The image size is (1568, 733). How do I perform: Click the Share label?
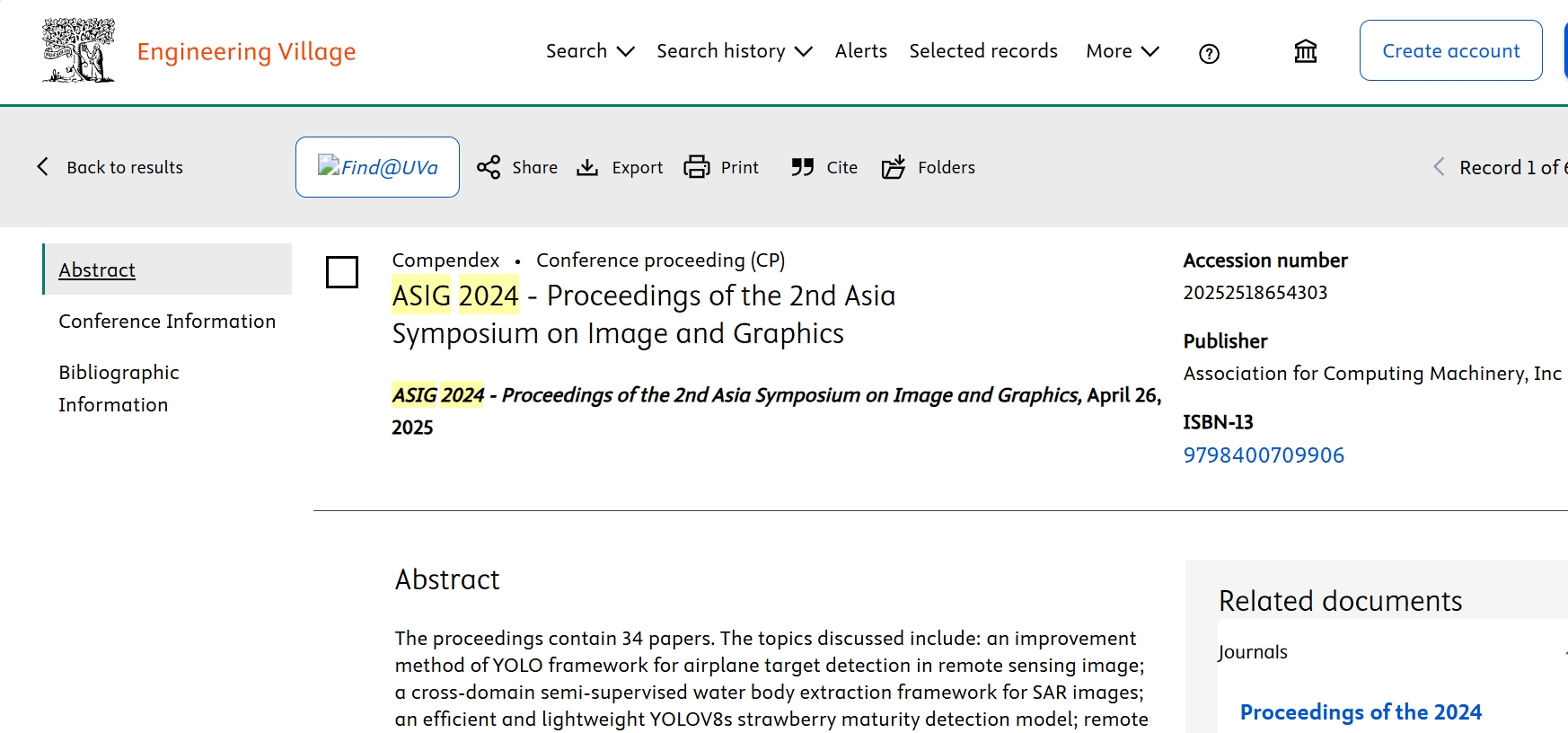pyautogui.click(x=535, y=167)
